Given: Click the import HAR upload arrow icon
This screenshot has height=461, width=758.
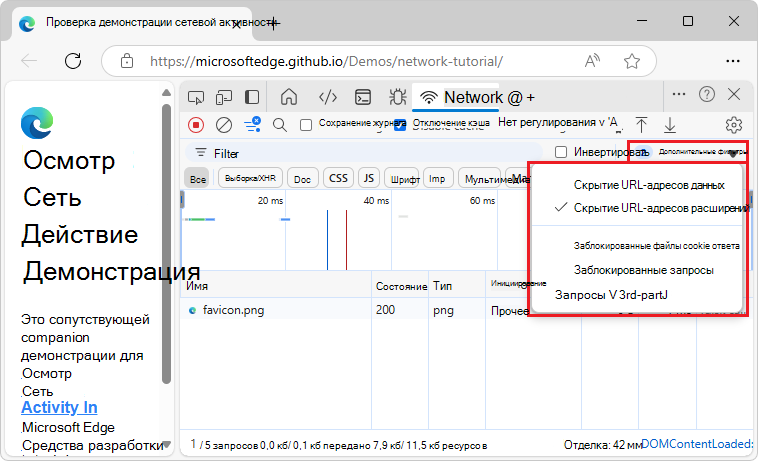Looking at the screenshot, I should click(641, 125).
